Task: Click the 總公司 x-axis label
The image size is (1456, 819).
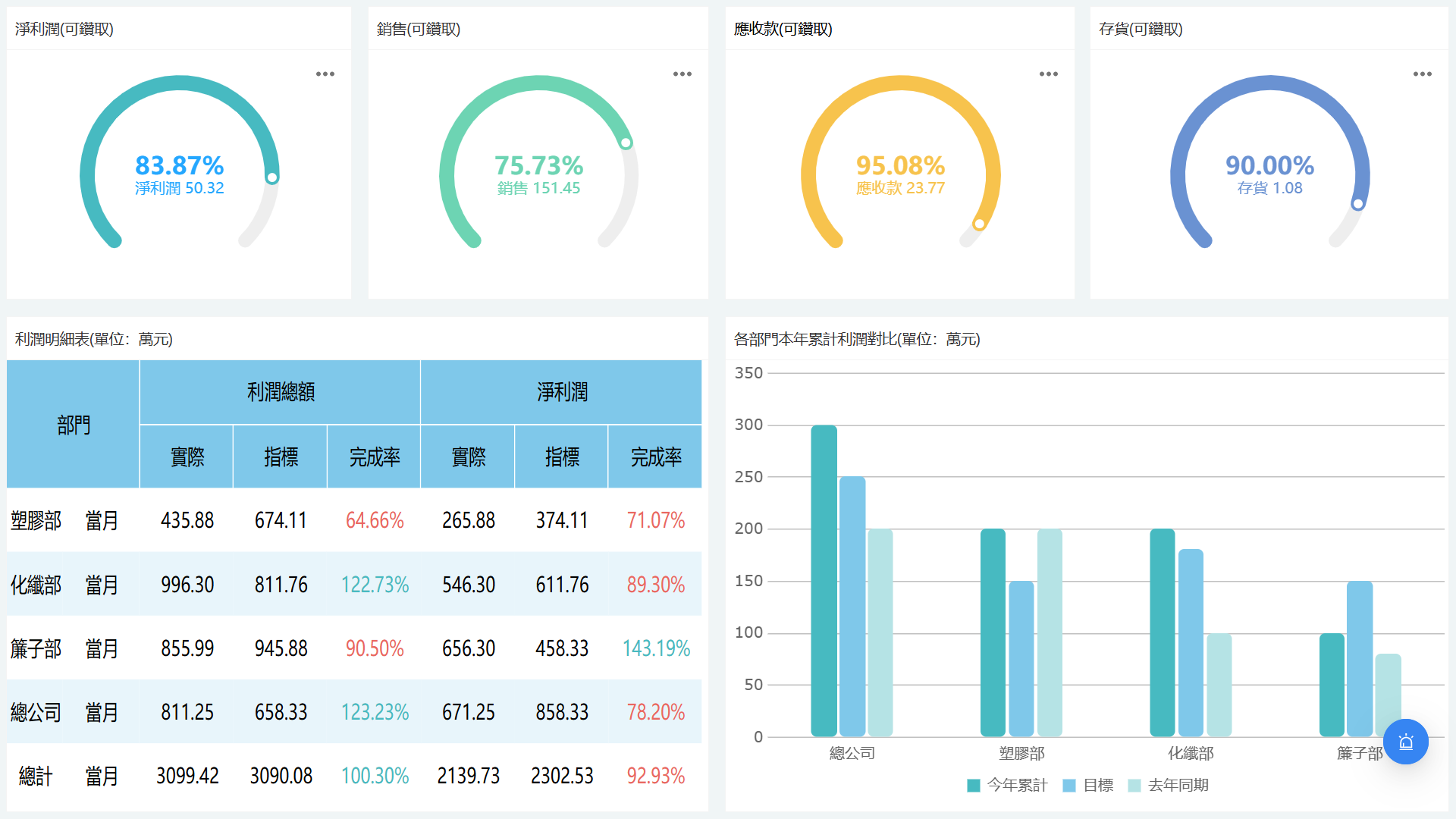Action: [852, 754]
